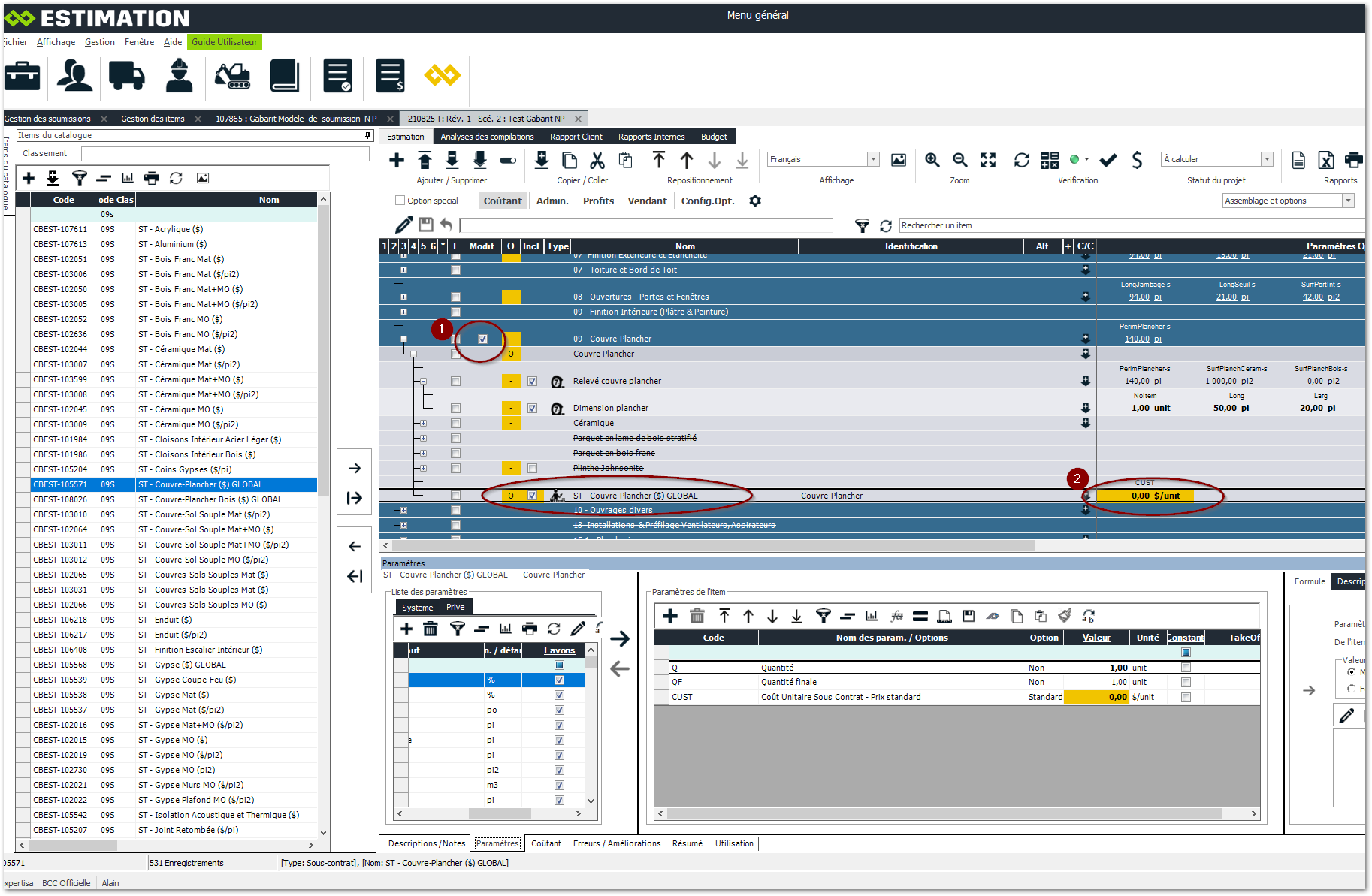The image size is (1372, 896).
Task: Click the trash icon in item parameters toolbar
Action: 697,617
